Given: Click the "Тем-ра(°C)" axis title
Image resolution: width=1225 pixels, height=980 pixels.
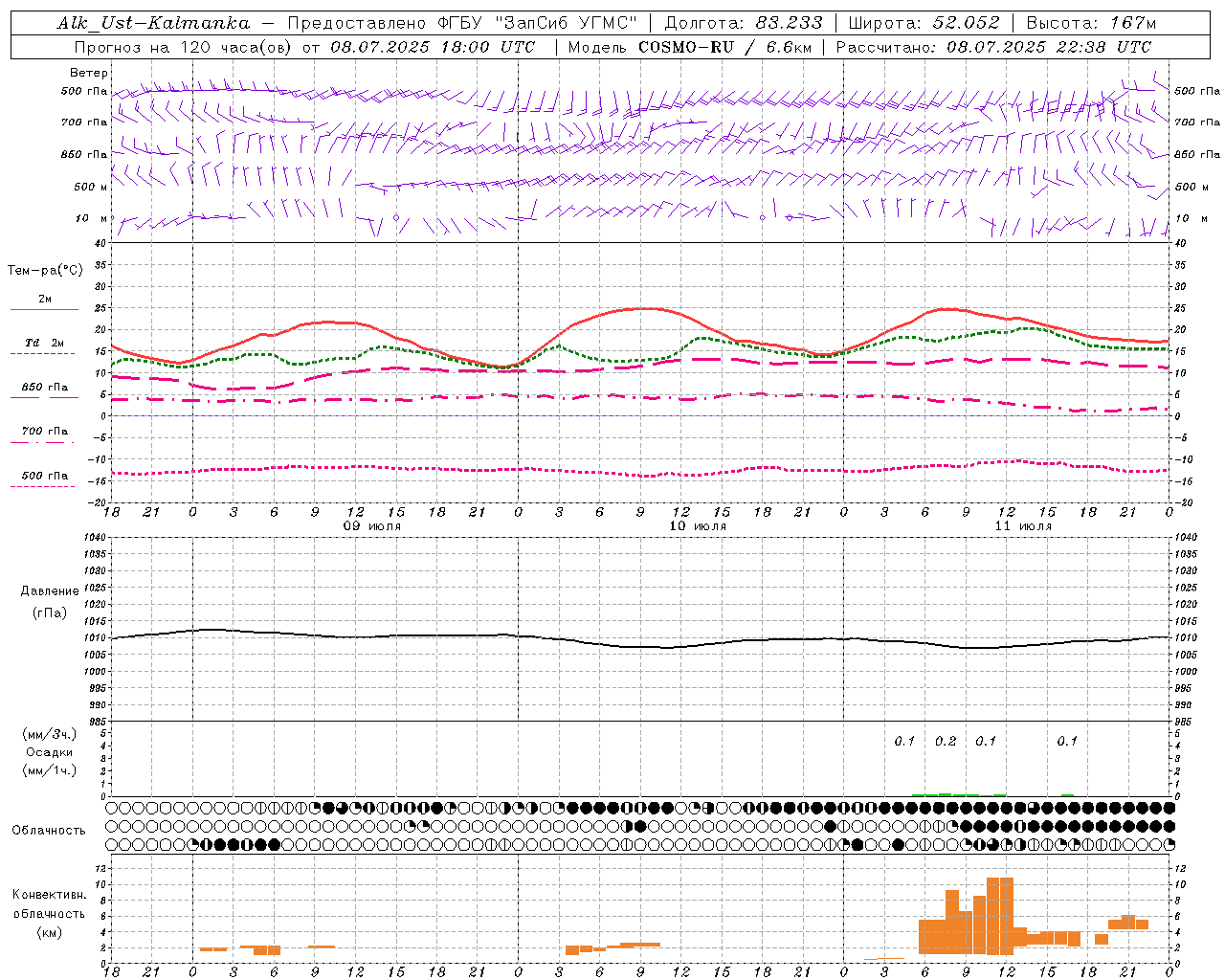Looking at the screenshot, I should pos(45,271).
